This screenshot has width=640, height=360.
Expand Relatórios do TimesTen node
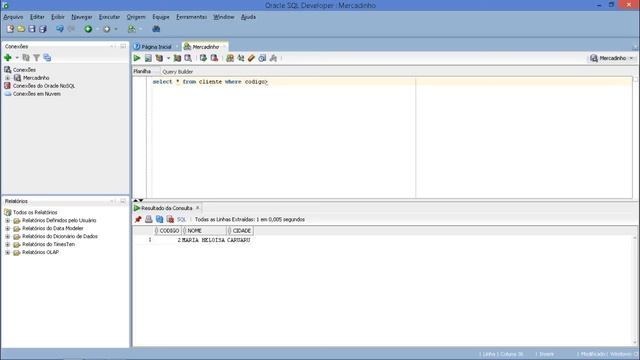pos(7,244)
